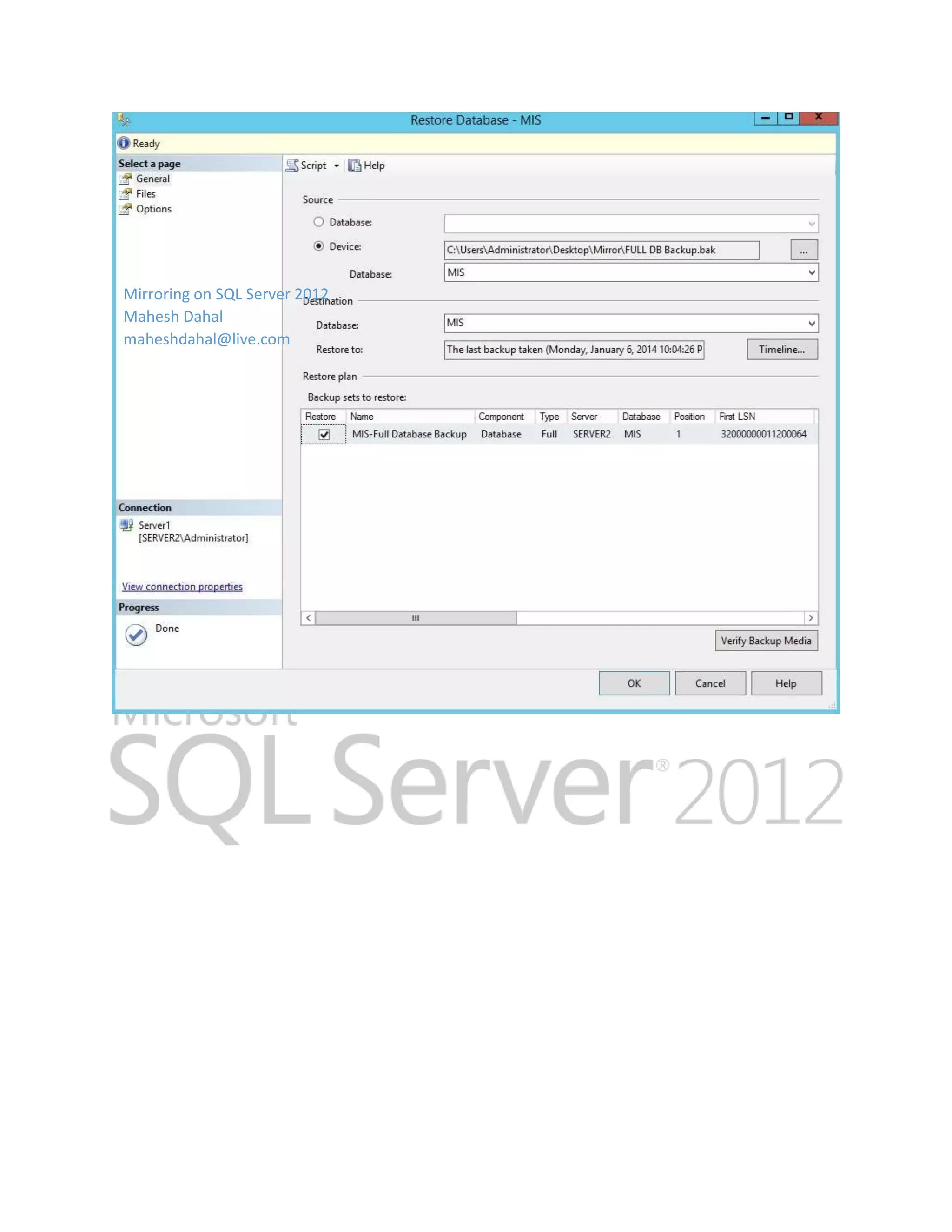Click the horizontal scrollbar thumb
The width and height of the screenshot is (952, 1232).
coord(416,618)
